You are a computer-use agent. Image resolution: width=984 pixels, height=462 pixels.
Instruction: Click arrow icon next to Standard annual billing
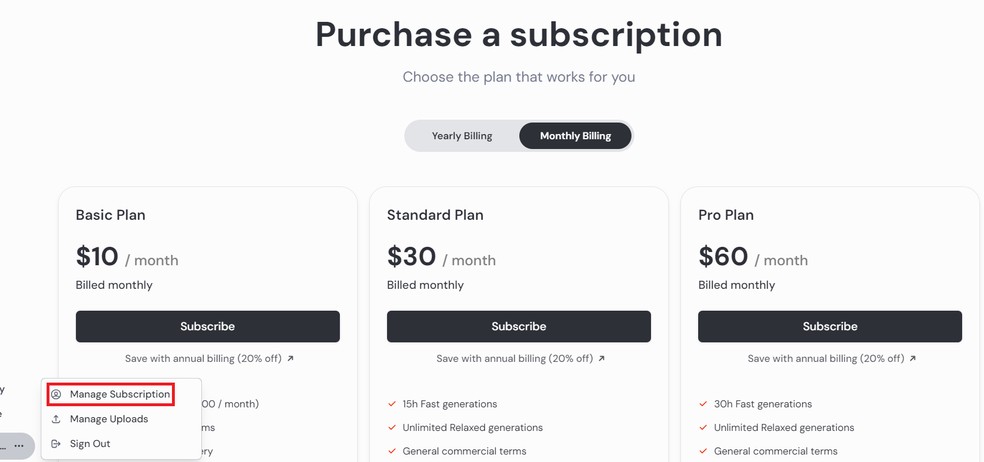coord(601,358)
